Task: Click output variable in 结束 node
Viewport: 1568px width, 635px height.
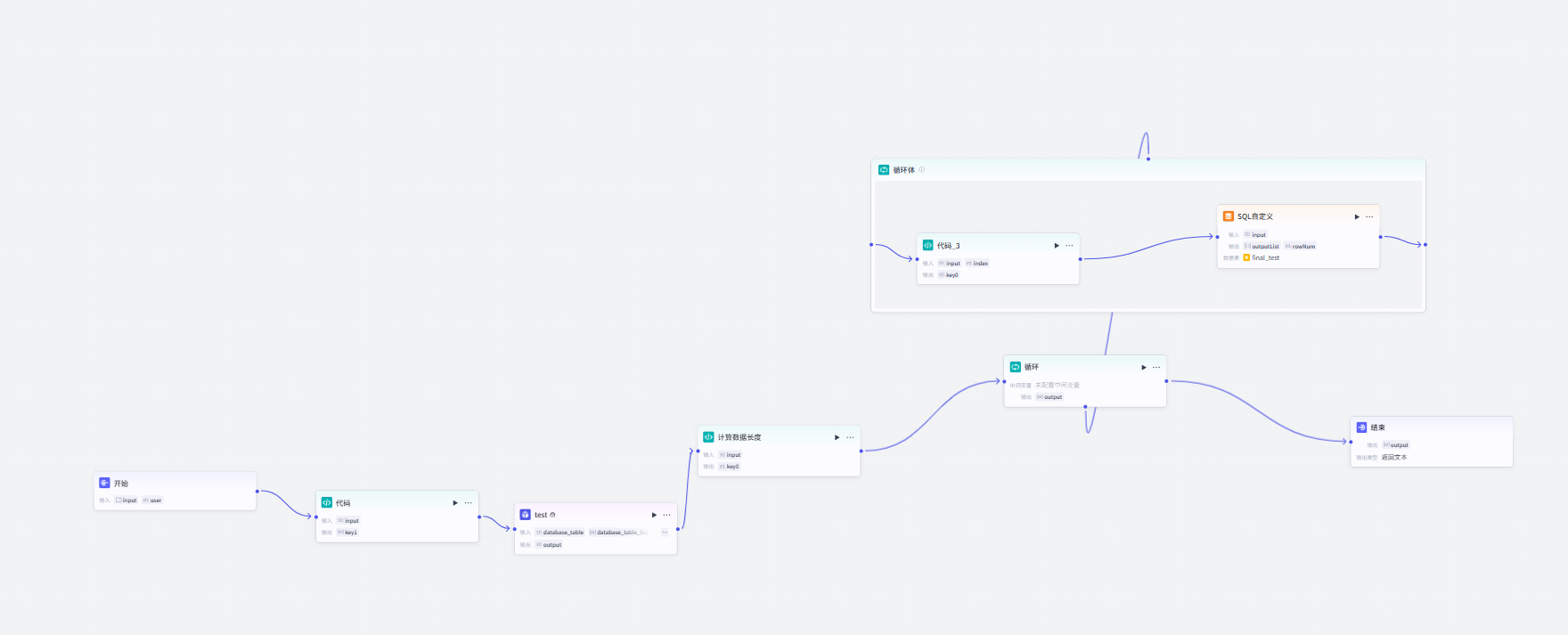Action: 1396,445
